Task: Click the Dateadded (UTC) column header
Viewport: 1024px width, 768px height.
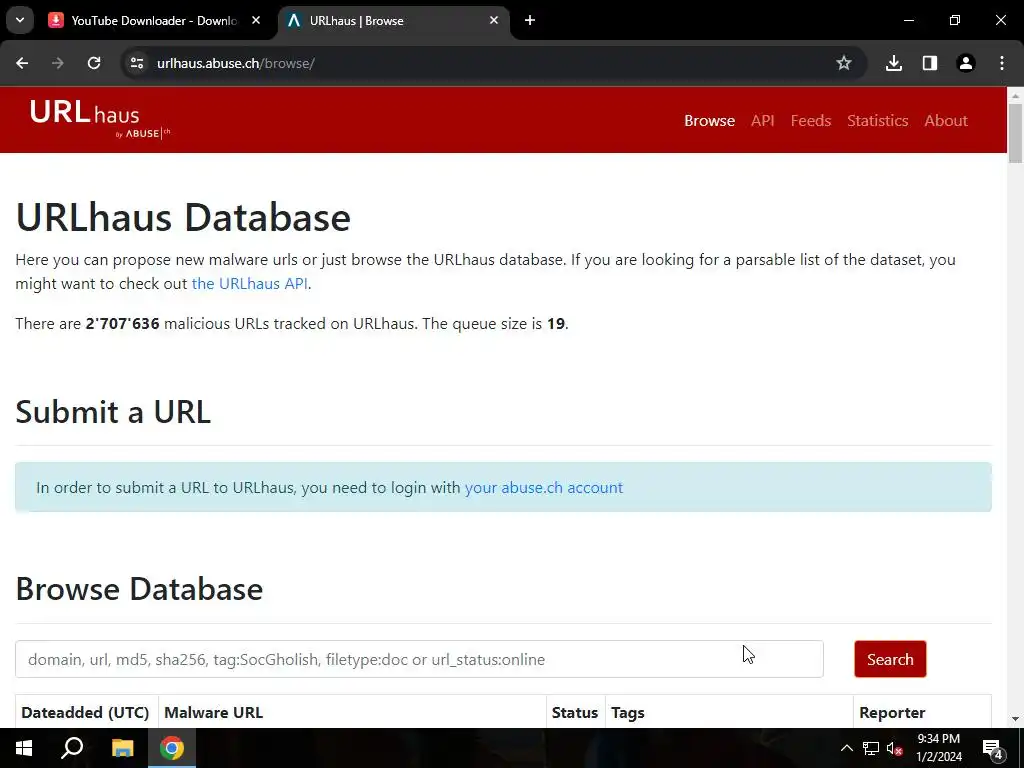Action: click(85, 712)
